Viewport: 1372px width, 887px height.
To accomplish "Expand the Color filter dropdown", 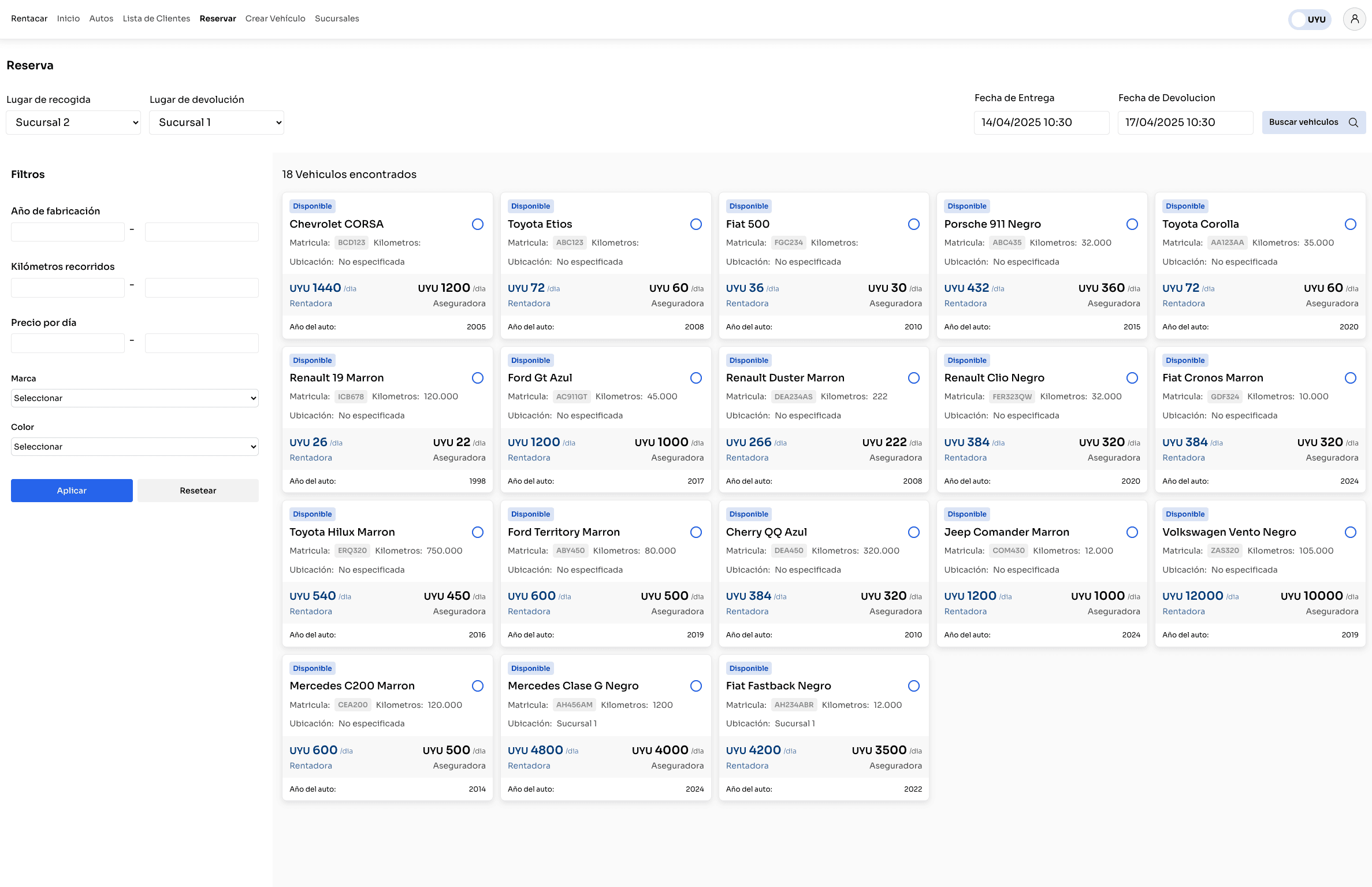I will click(135, 447).
